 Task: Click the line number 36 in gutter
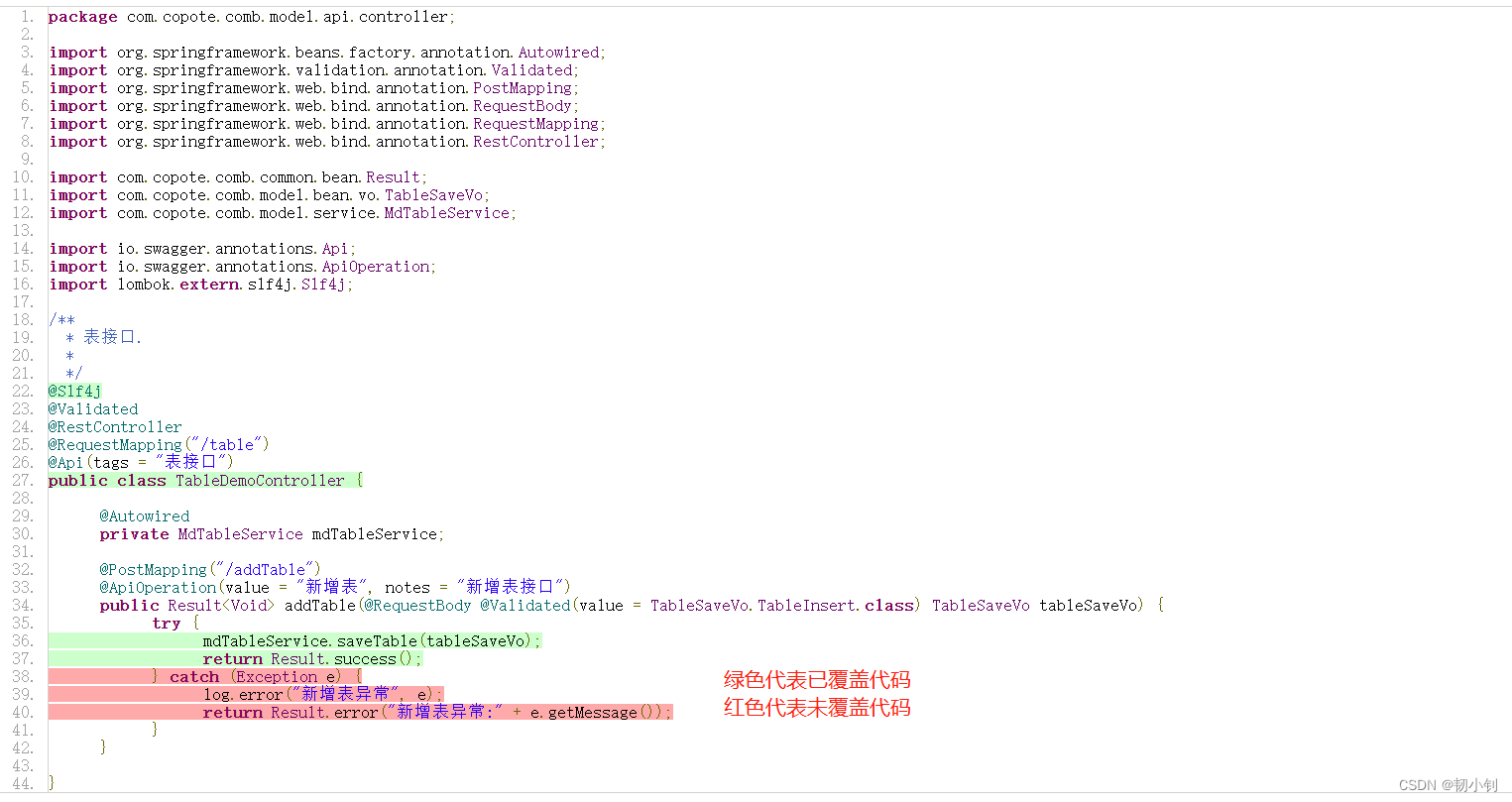tap(22, 641)
